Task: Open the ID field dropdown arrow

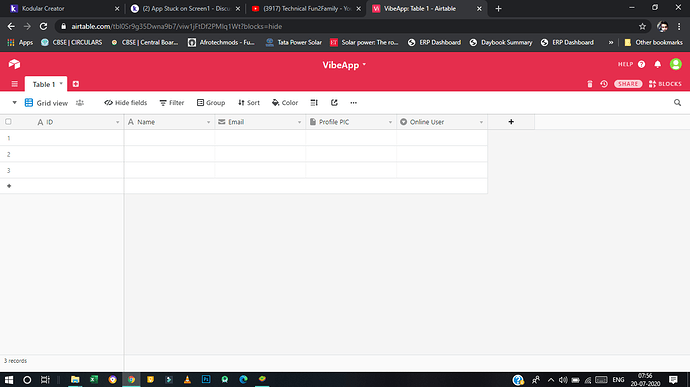Action: 117,122
